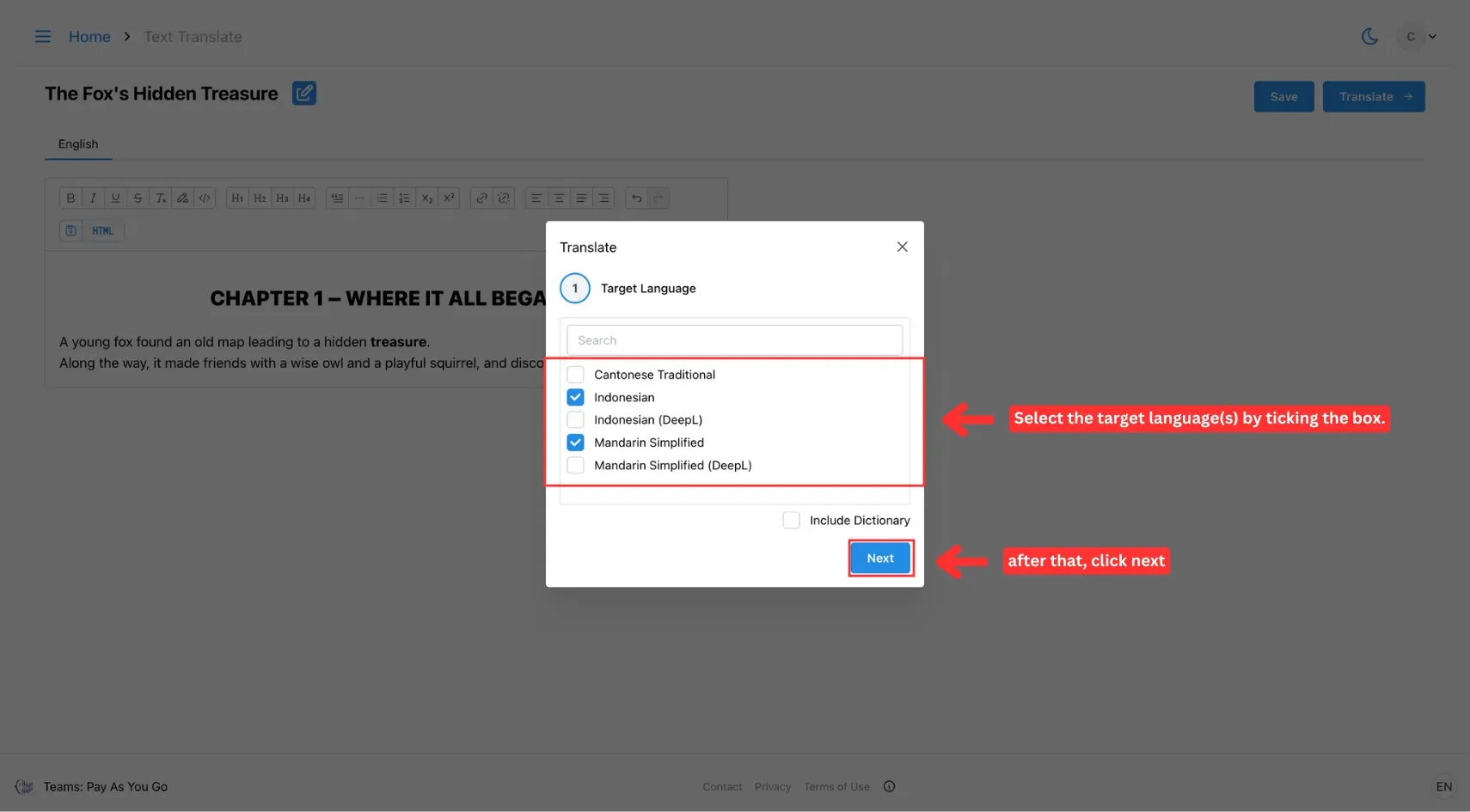1470x812 pixels.
Task: Switch to the English tab
Action: [x=78, y=143]
